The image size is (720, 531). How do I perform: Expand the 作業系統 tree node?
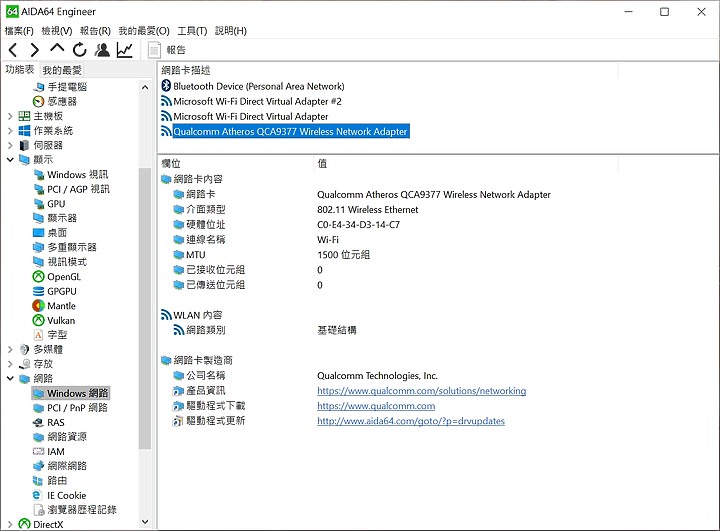coord(10,131)
